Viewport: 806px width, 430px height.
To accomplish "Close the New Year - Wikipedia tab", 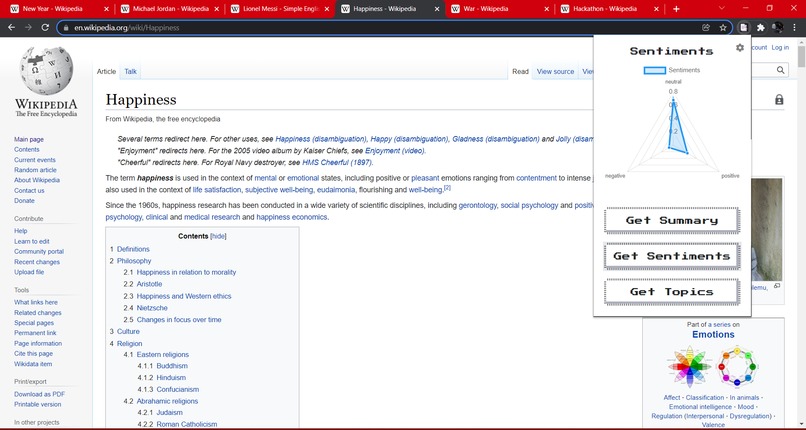I will pos(106,9).
